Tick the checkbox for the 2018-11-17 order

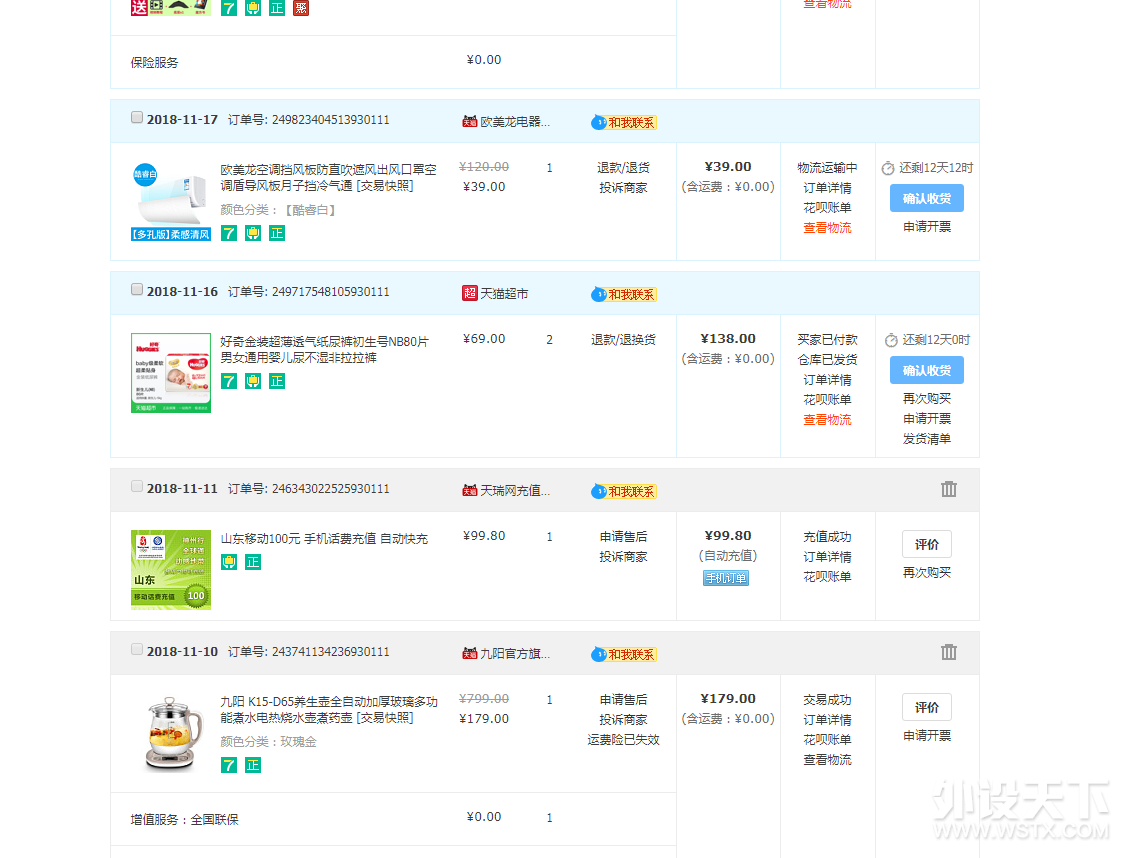(137, 117)
